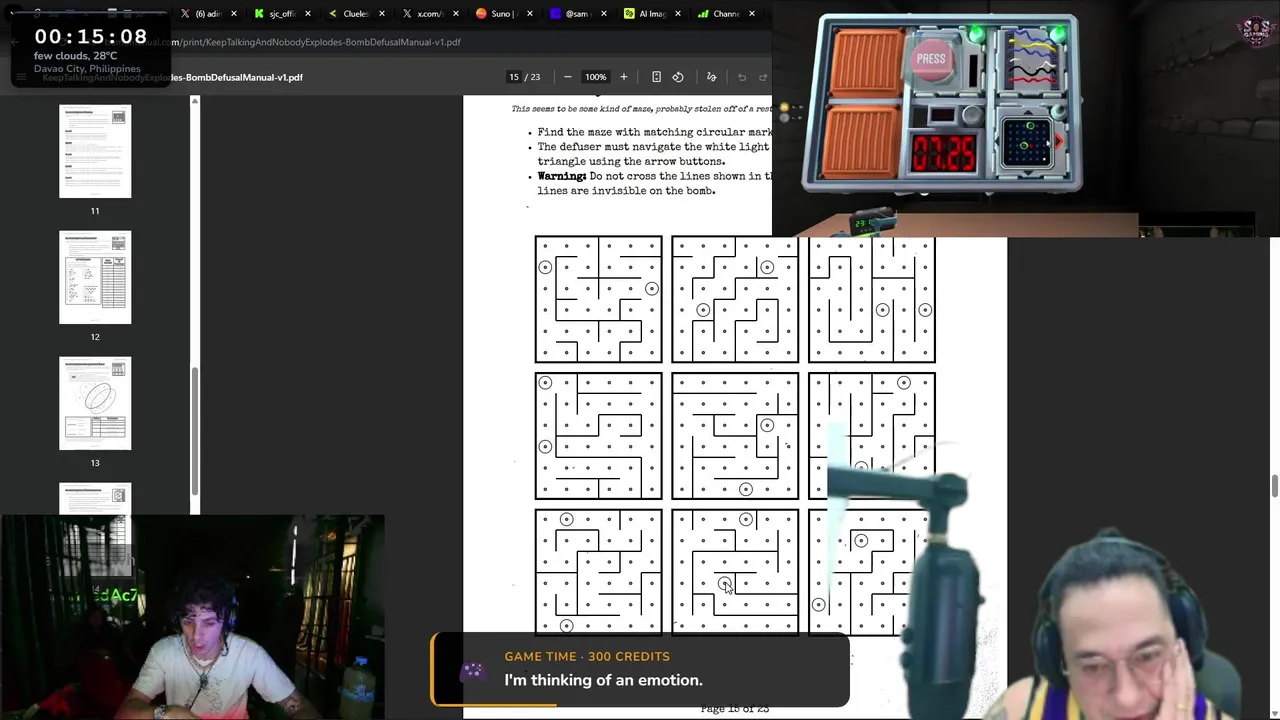Click the maze module left arrow
The height and width of the screenshot is (720, 1280).
pos(997,144)
